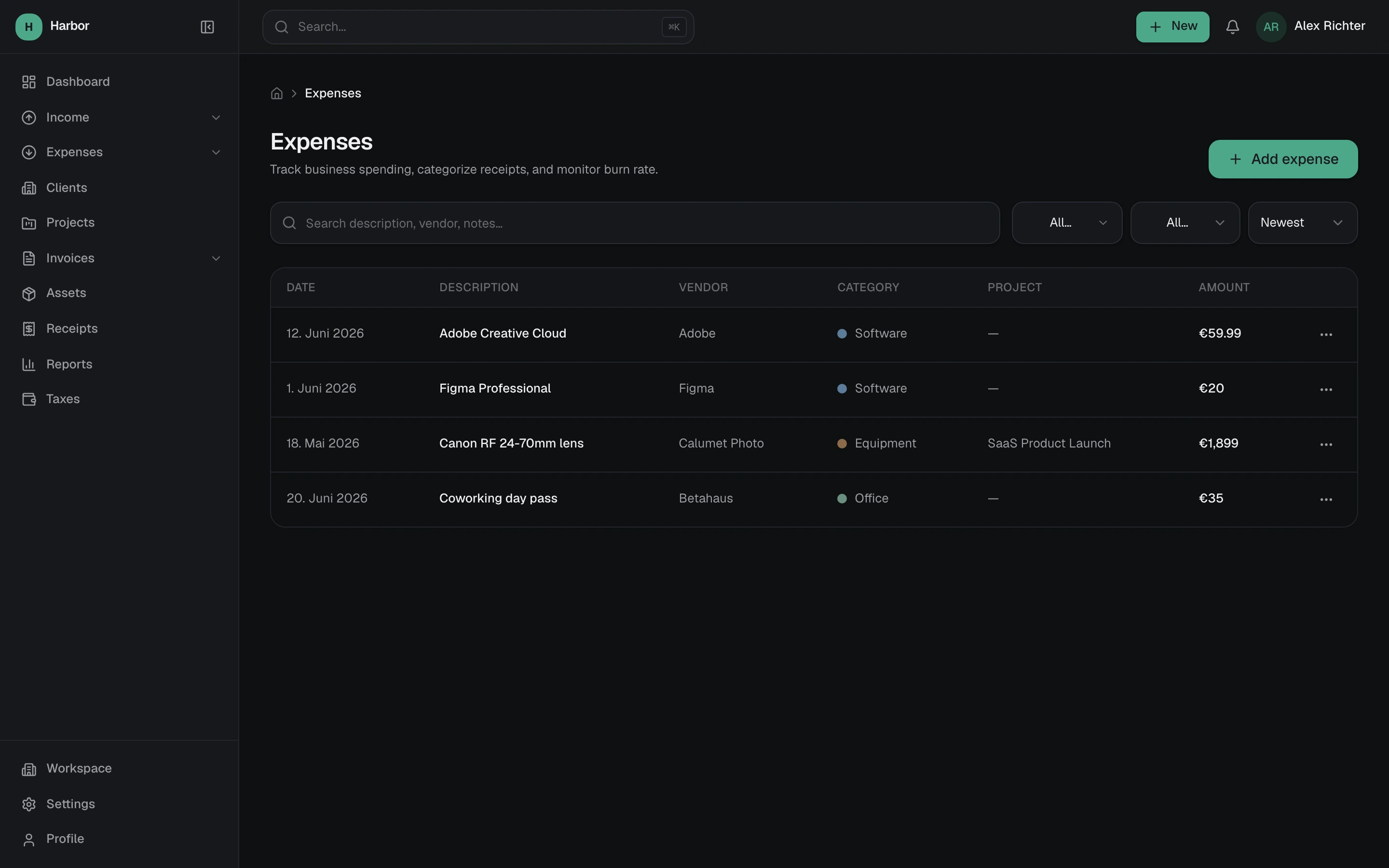The height and width of the screenshot is (868, 1389).
Task: Click Canon RF 24-70mm lens description
Action: coord(511,444)
